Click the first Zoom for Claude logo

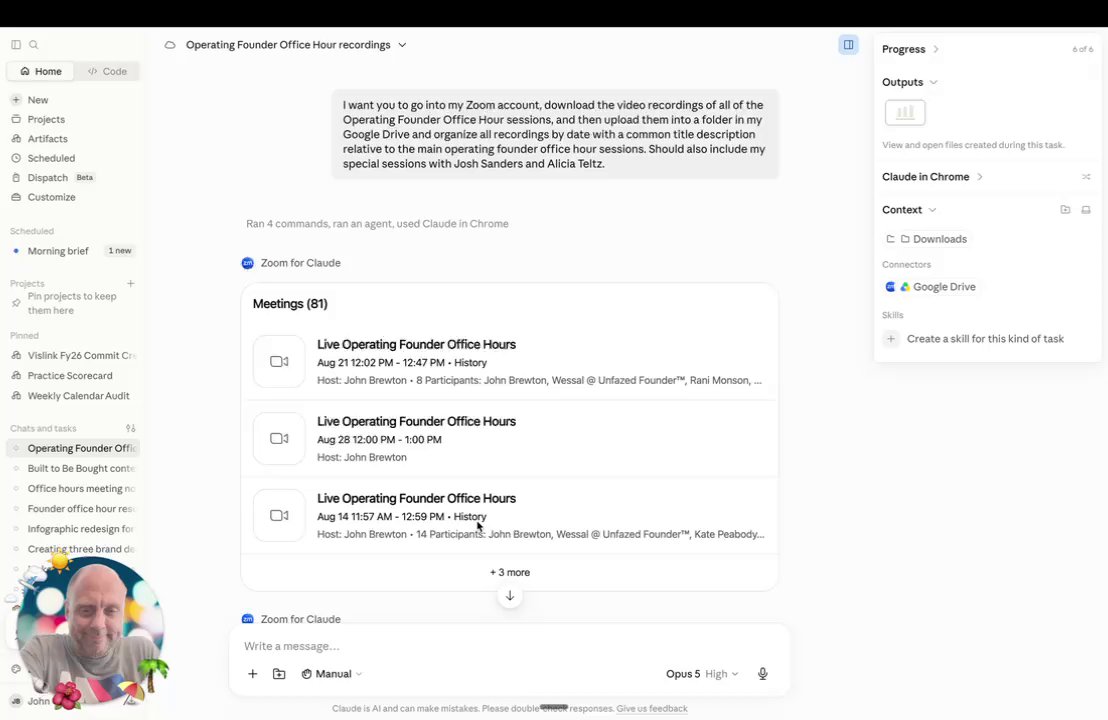(247, 263)
